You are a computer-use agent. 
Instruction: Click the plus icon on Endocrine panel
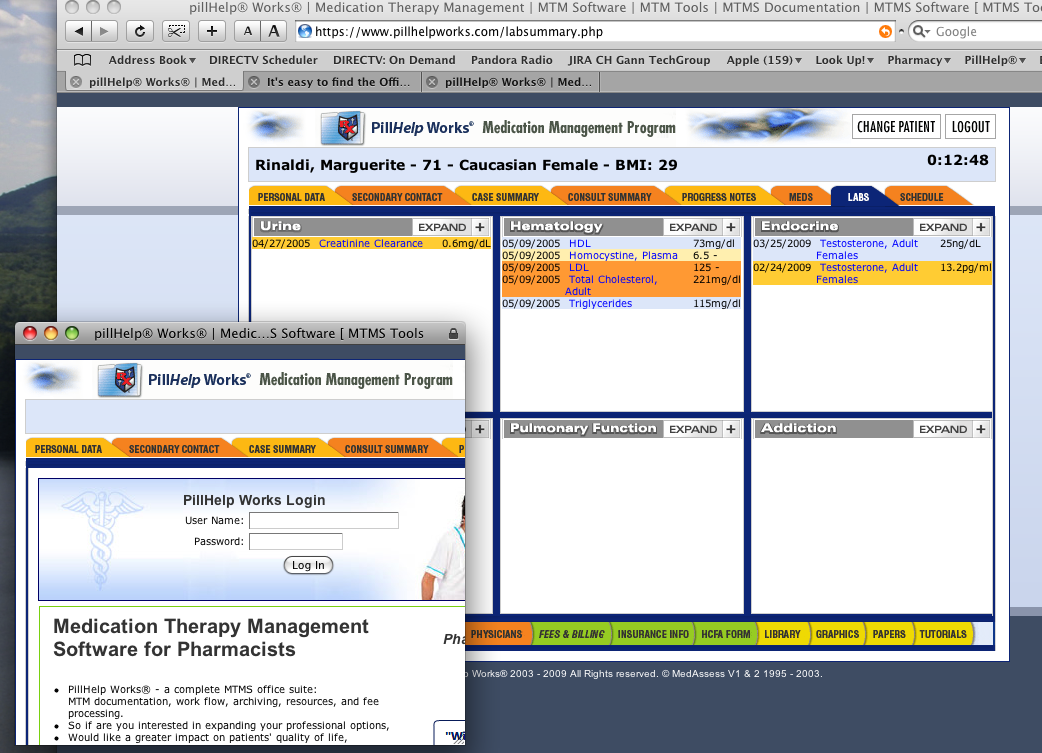pos(981,227)
